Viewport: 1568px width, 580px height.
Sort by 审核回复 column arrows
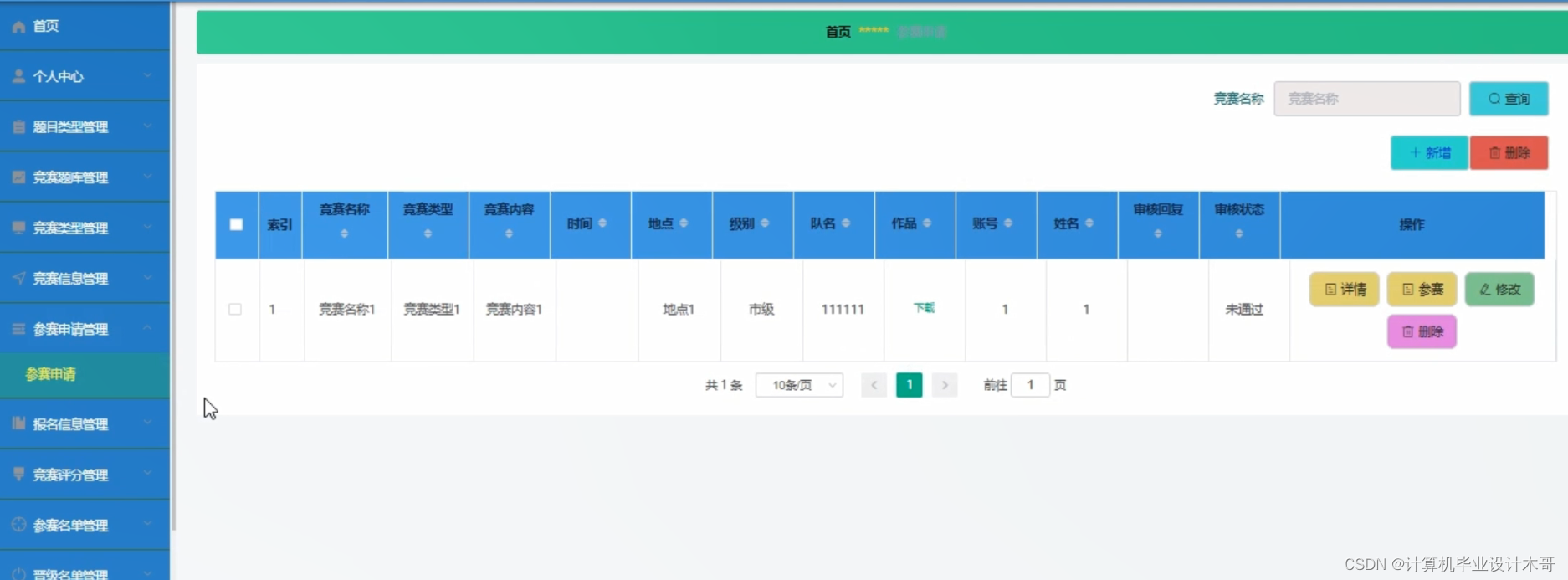(x=1158, y=234)
